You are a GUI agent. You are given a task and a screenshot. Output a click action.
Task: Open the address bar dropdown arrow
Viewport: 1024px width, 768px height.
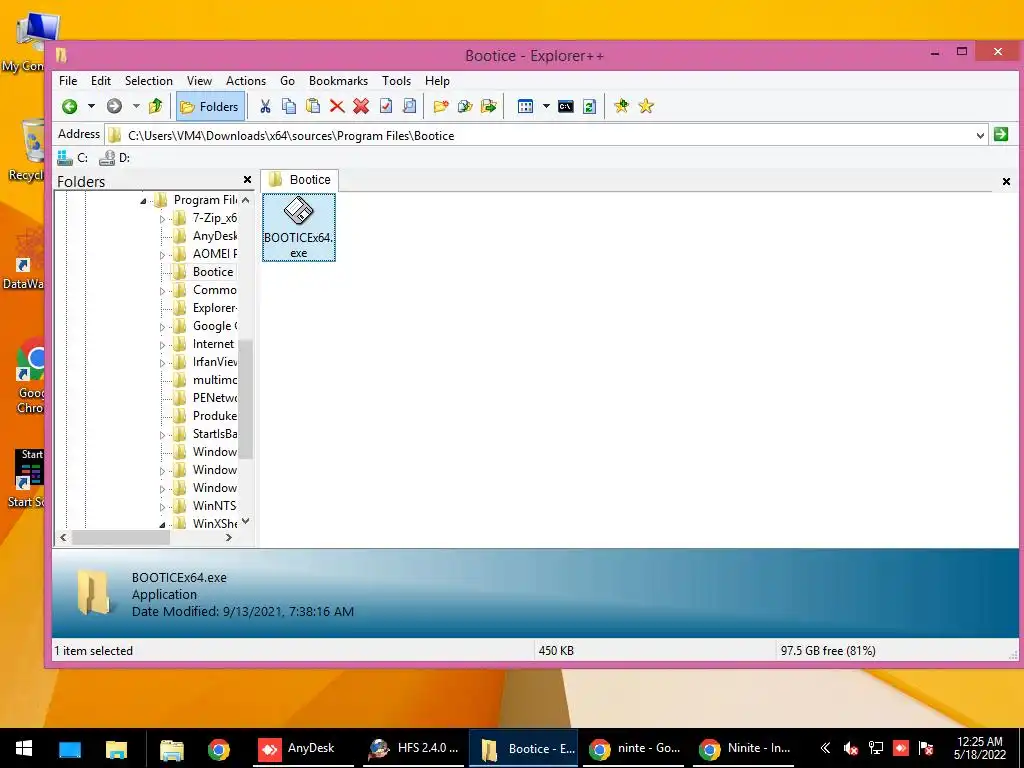pos(980,136)
